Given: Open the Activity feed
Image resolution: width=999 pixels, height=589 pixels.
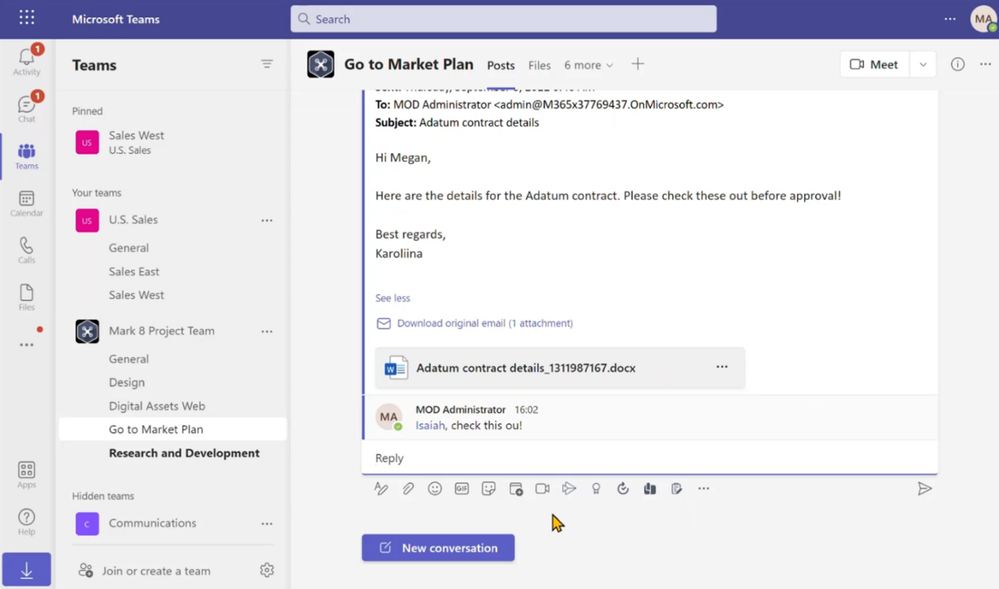Looking at the screenshot, I should pyautogui.click(x=26, y=62).
